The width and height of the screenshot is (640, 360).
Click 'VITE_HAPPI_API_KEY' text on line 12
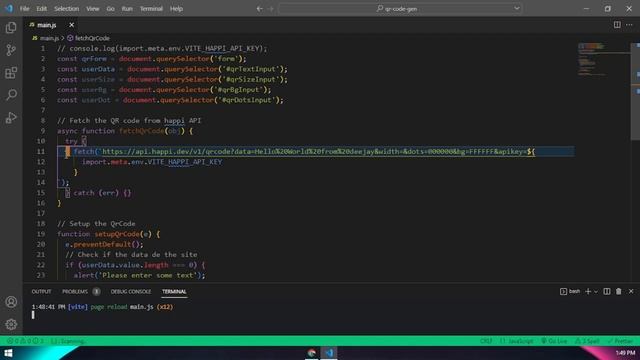click(x=185, y=162)
